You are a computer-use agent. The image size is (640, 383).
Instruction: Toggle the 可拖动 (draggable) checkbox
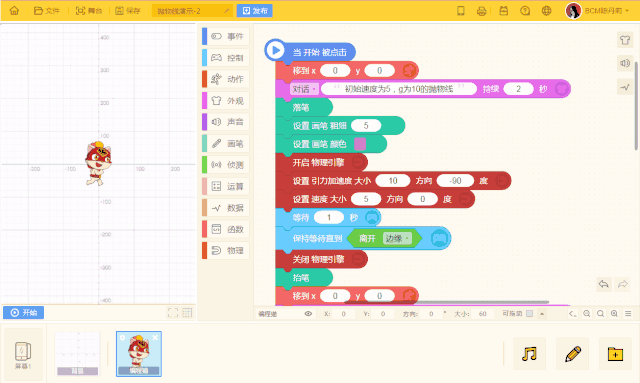[x=529, y=314]
